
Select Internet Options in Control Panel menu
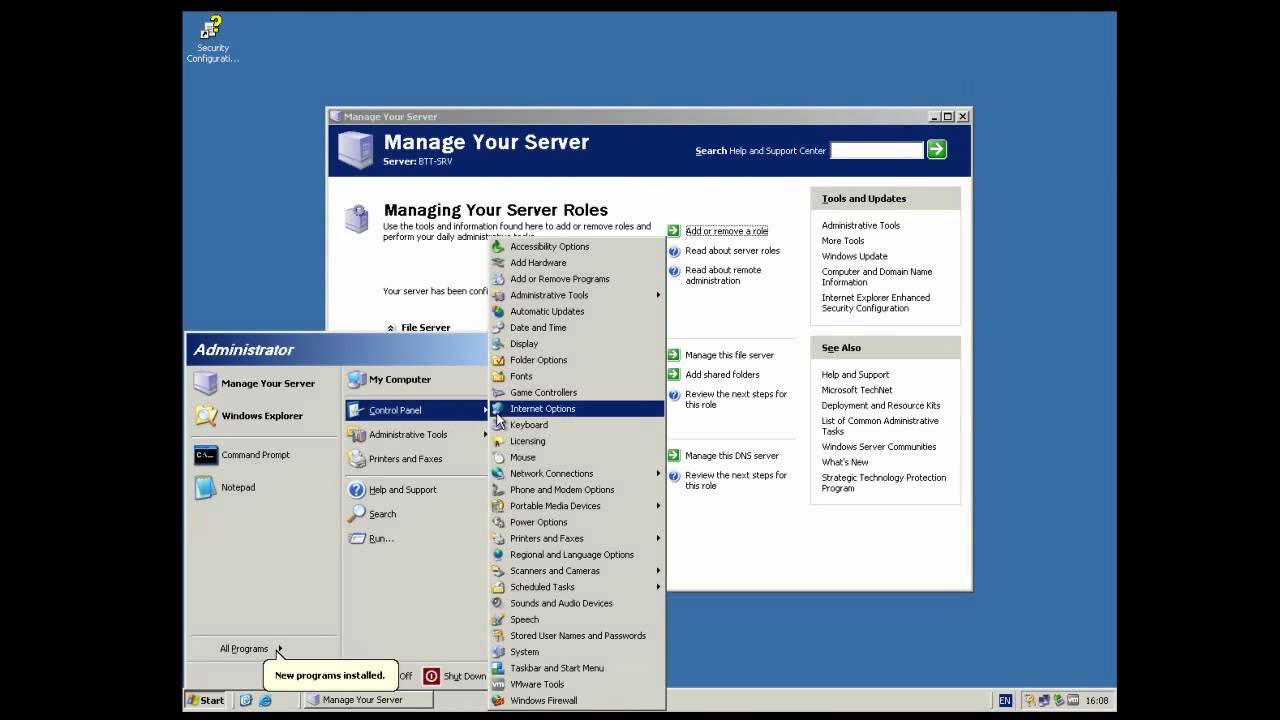click(x=577, y=409)
